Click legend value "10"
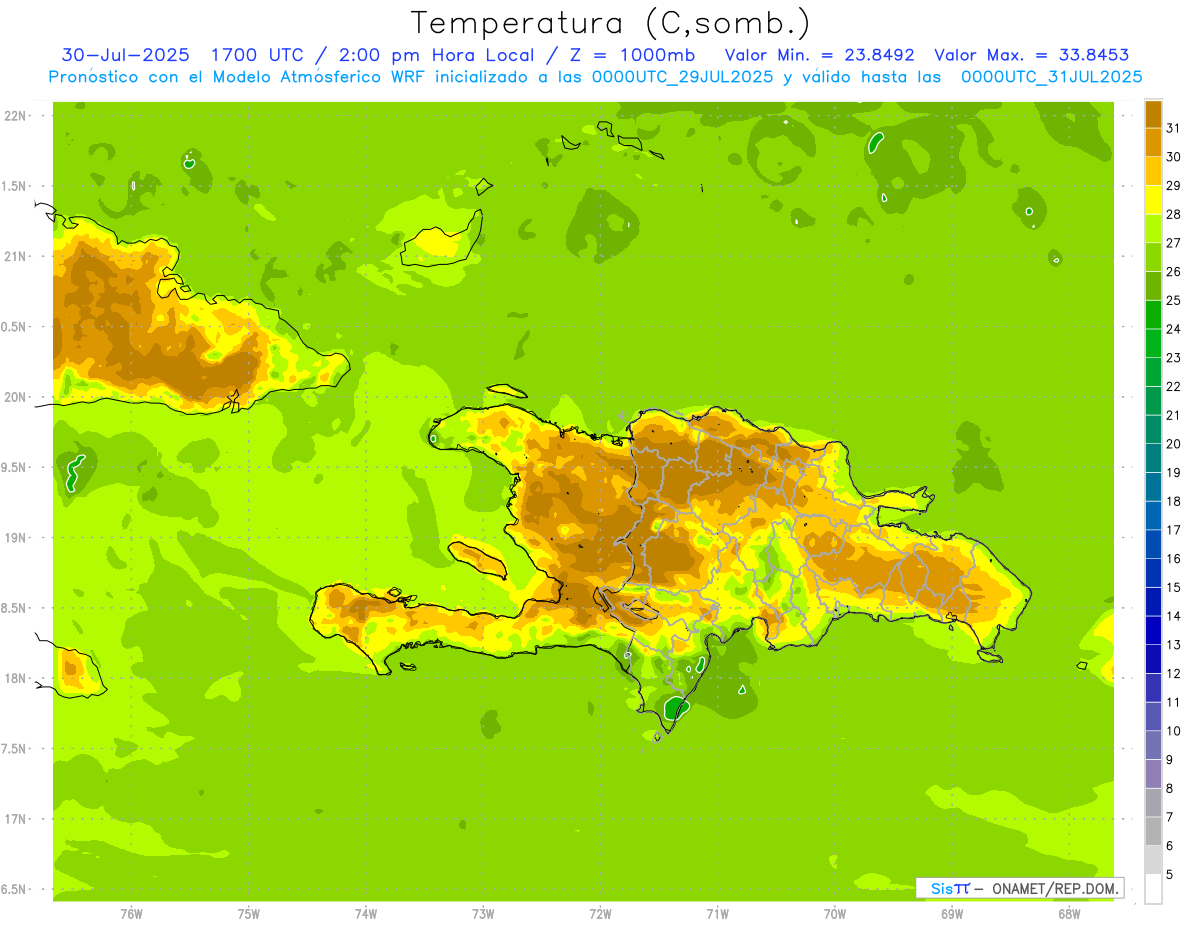 1174,730
